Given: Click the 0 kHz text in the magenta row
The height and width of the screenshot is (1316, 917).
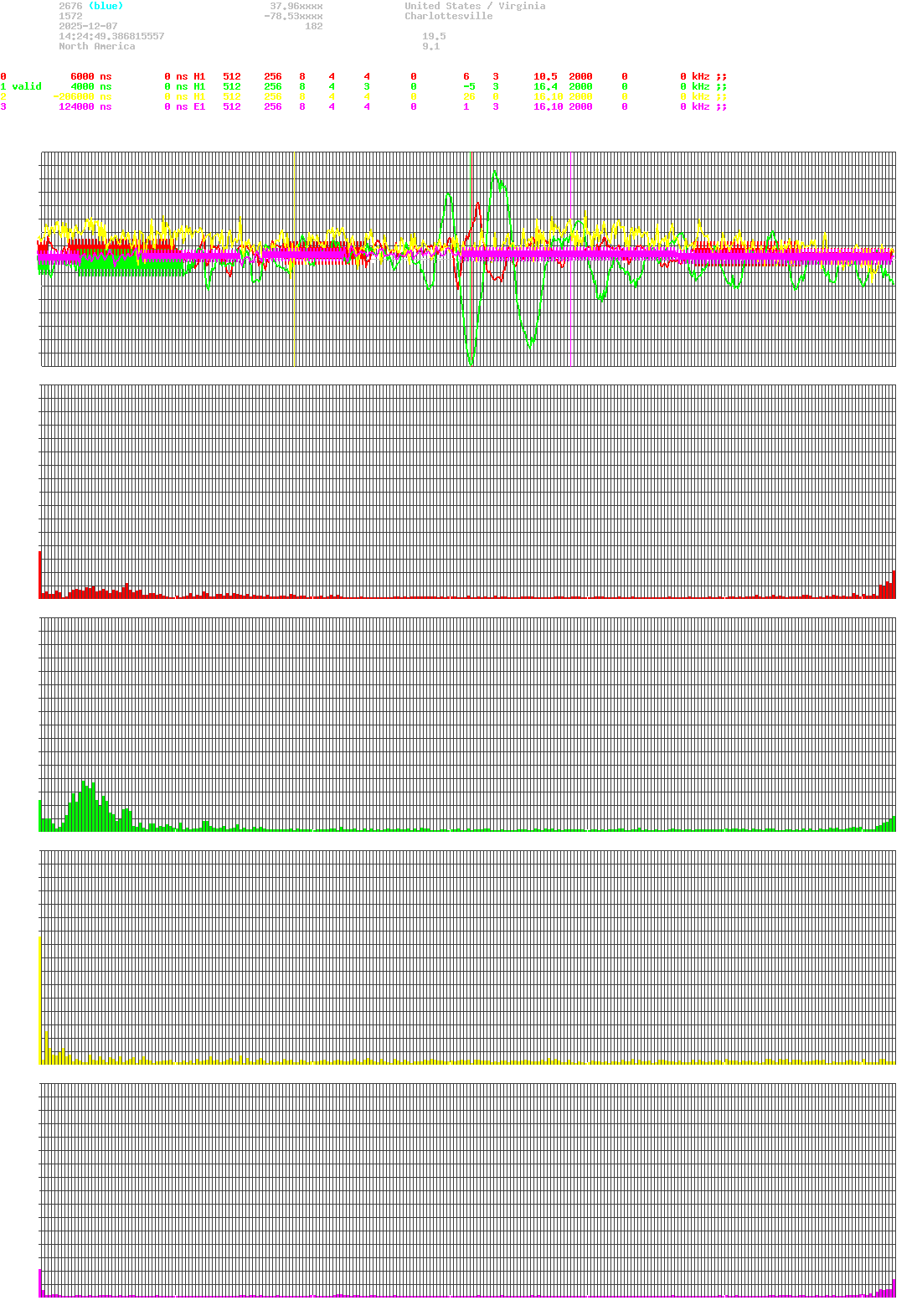Looking at the screenshot, I should 695,106.
